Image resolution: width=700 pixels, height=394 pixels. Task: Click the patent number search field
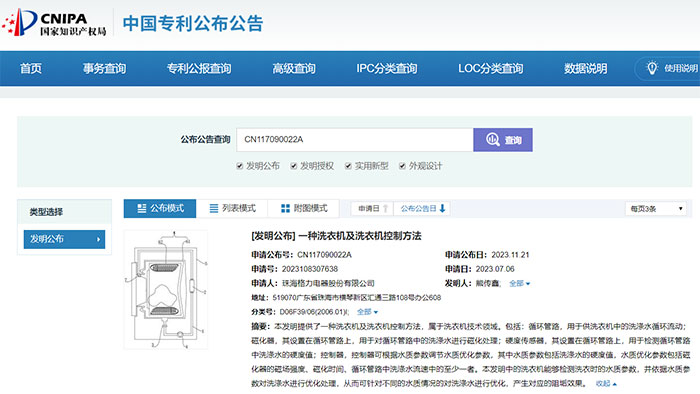point(355,140)
